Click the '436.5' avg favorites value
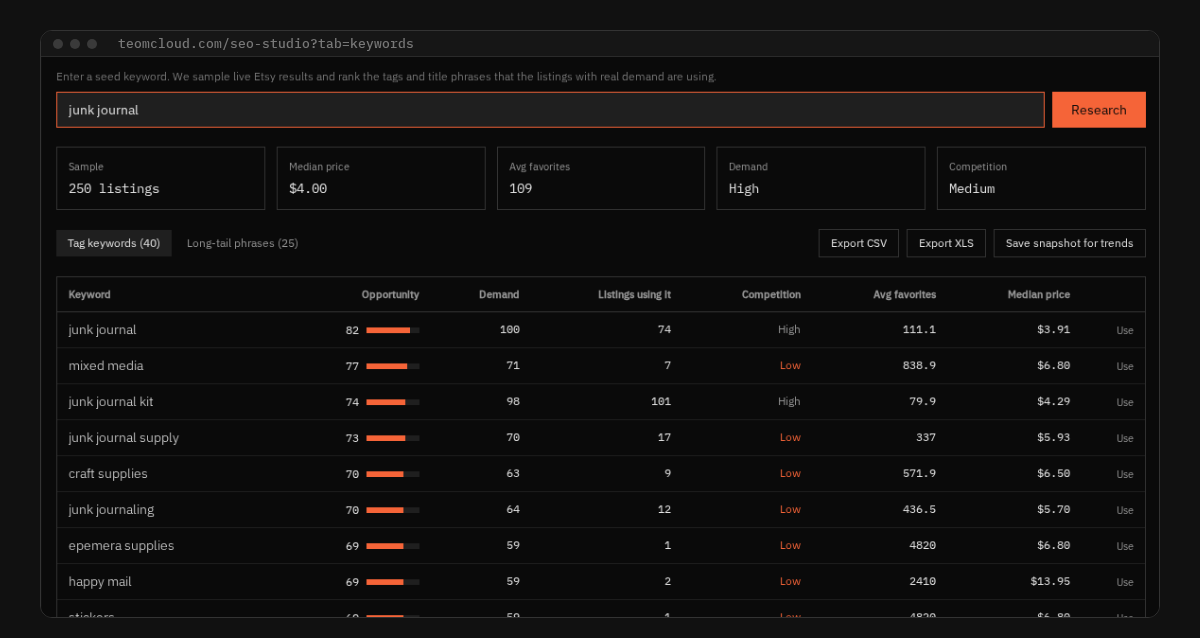 tap(919, 510)
